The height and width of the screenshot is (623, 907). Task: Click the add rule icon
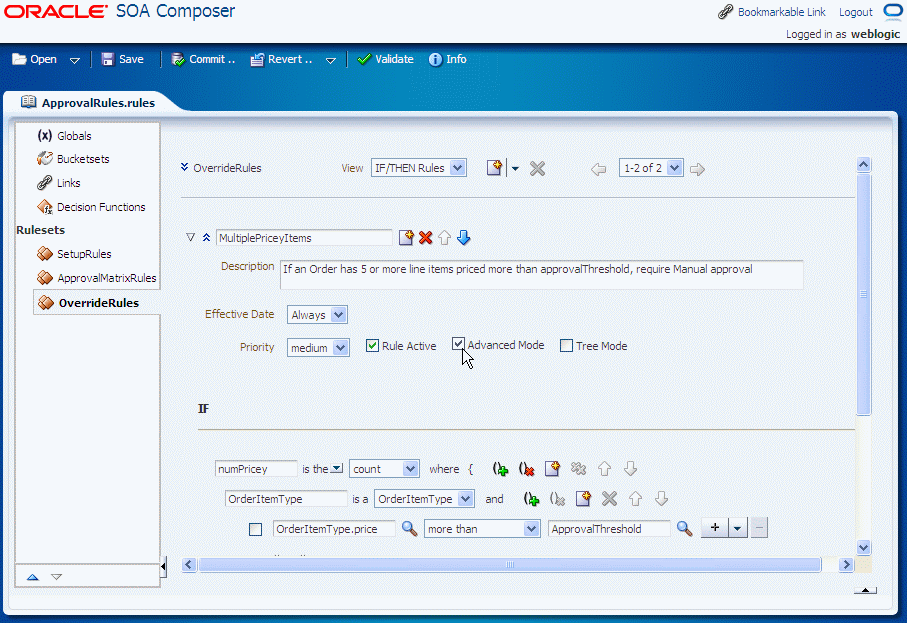(495, 168)
